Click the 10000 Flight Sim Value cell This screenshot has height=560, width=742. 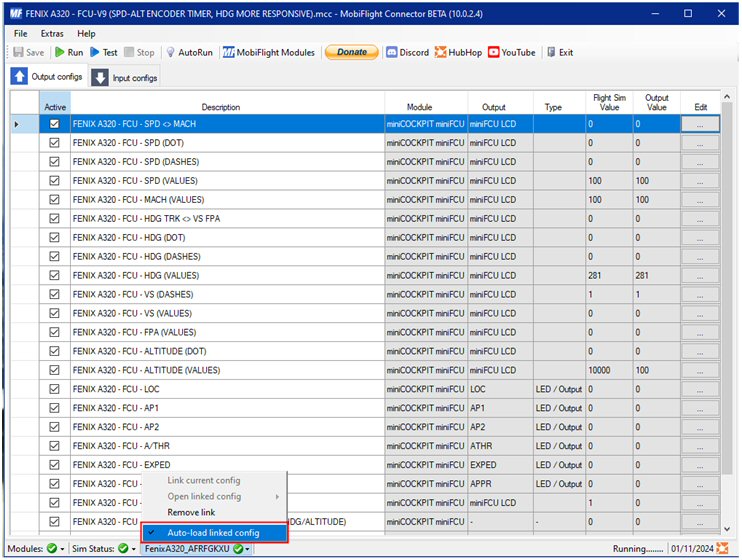(x=609, y=370)
